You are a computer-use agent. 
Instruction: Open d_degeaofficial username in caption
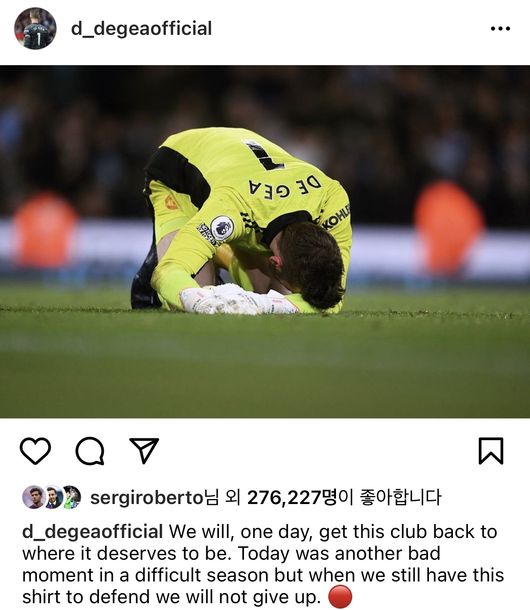[x=93, y=532]
